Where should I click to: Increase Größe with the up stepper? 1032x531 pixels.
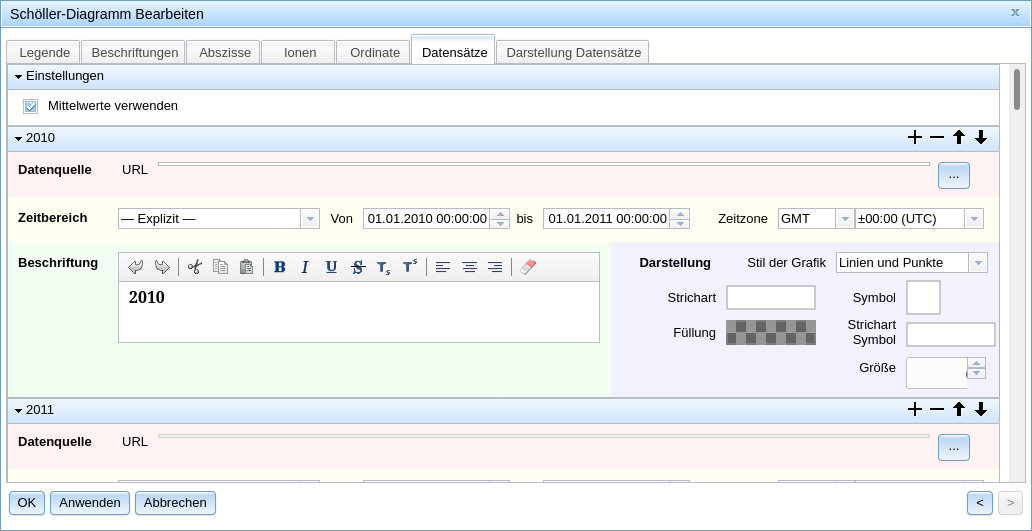(x=977, y=363)
